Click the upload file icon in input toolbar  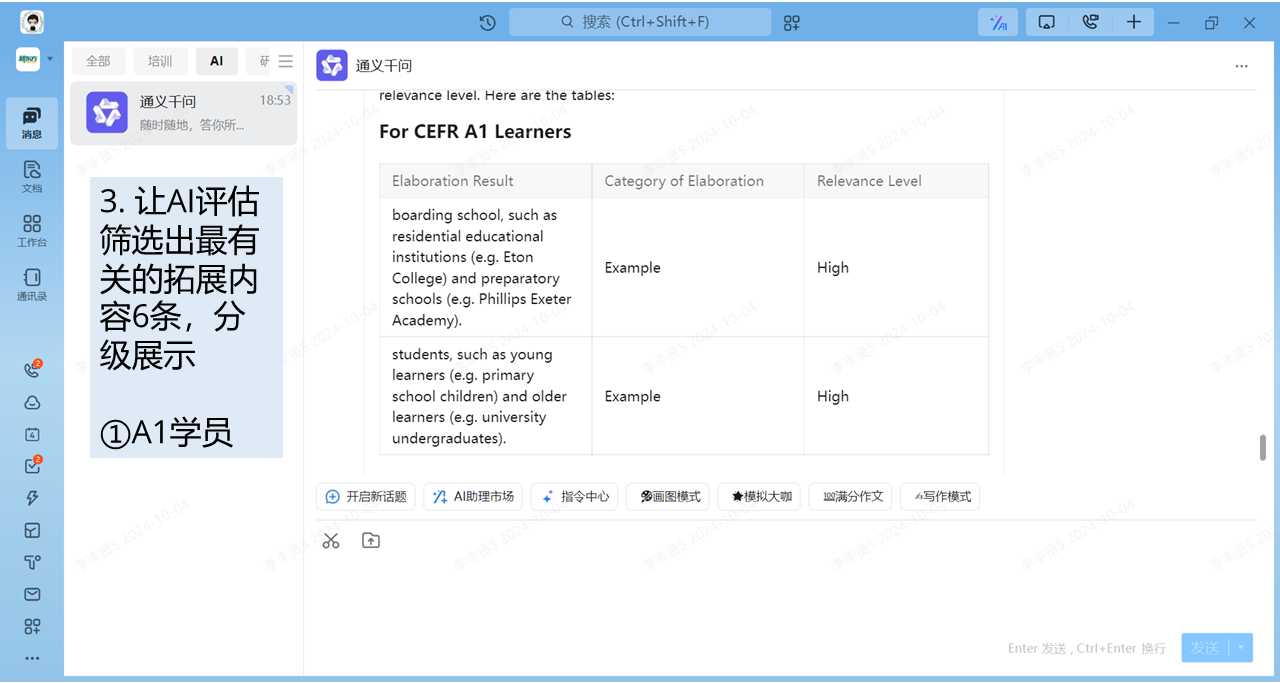click(x=371, y=541)
